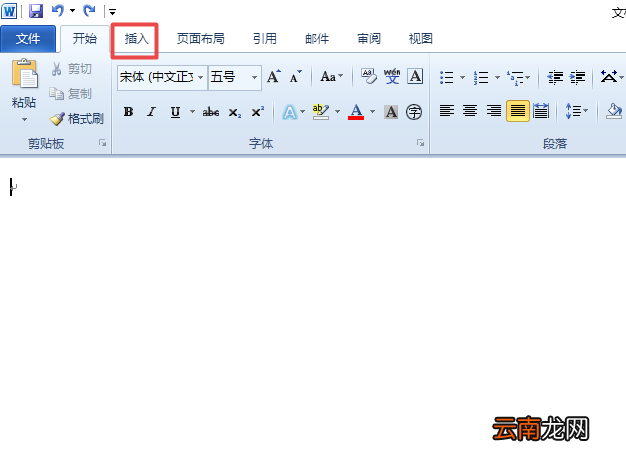Open the Bullets dropdown arrow

point(462,77)
